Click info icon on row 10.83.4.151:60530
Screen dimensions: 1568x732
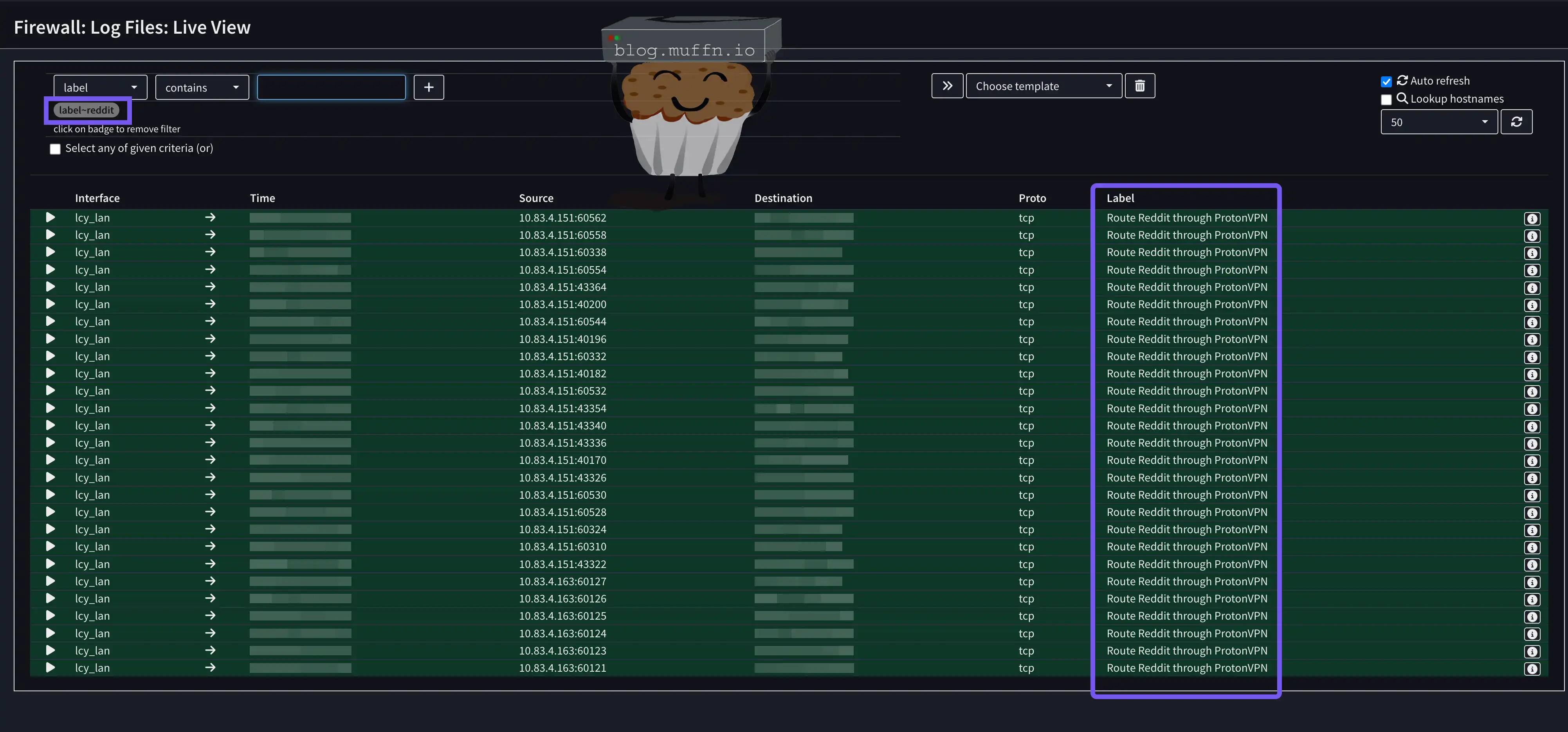(1532, 496)
